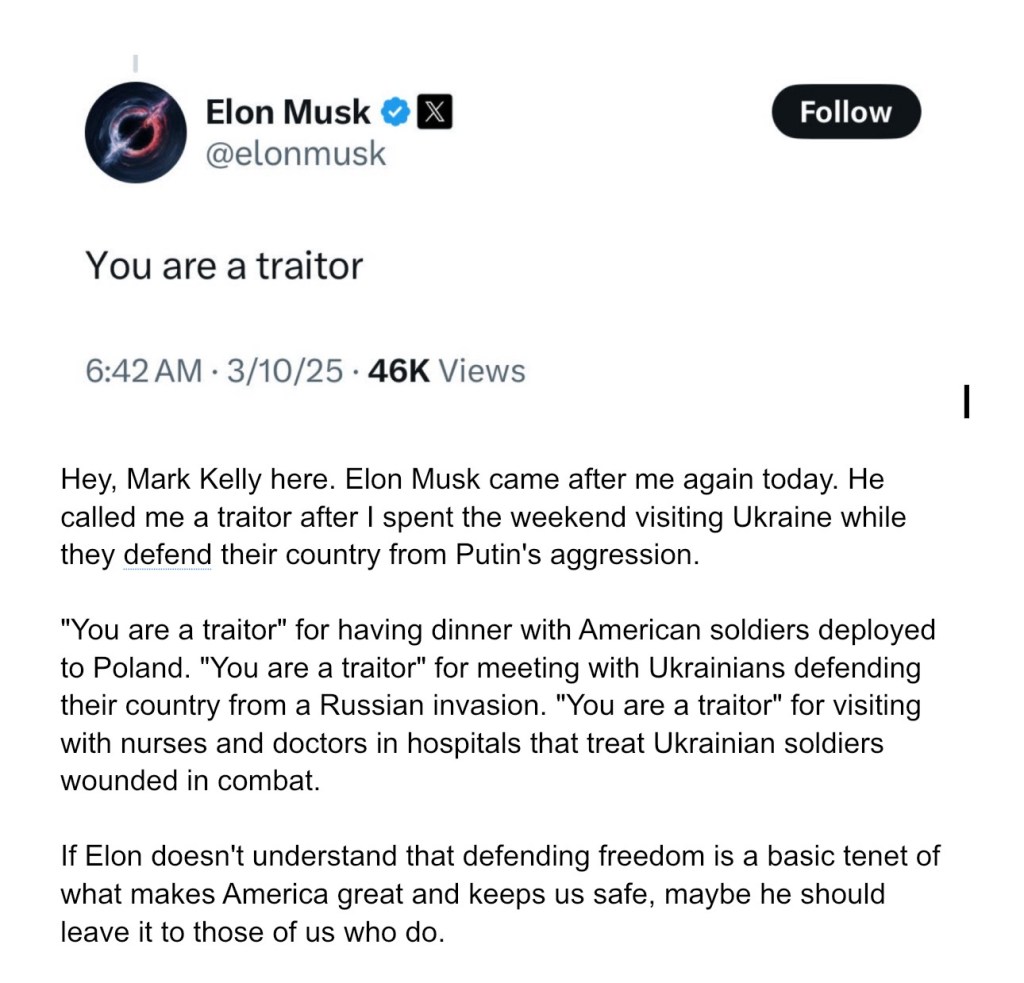Open Elon Musk's black hole profile avatar
Screen dimensions: 1024x983
coord(135,132)
